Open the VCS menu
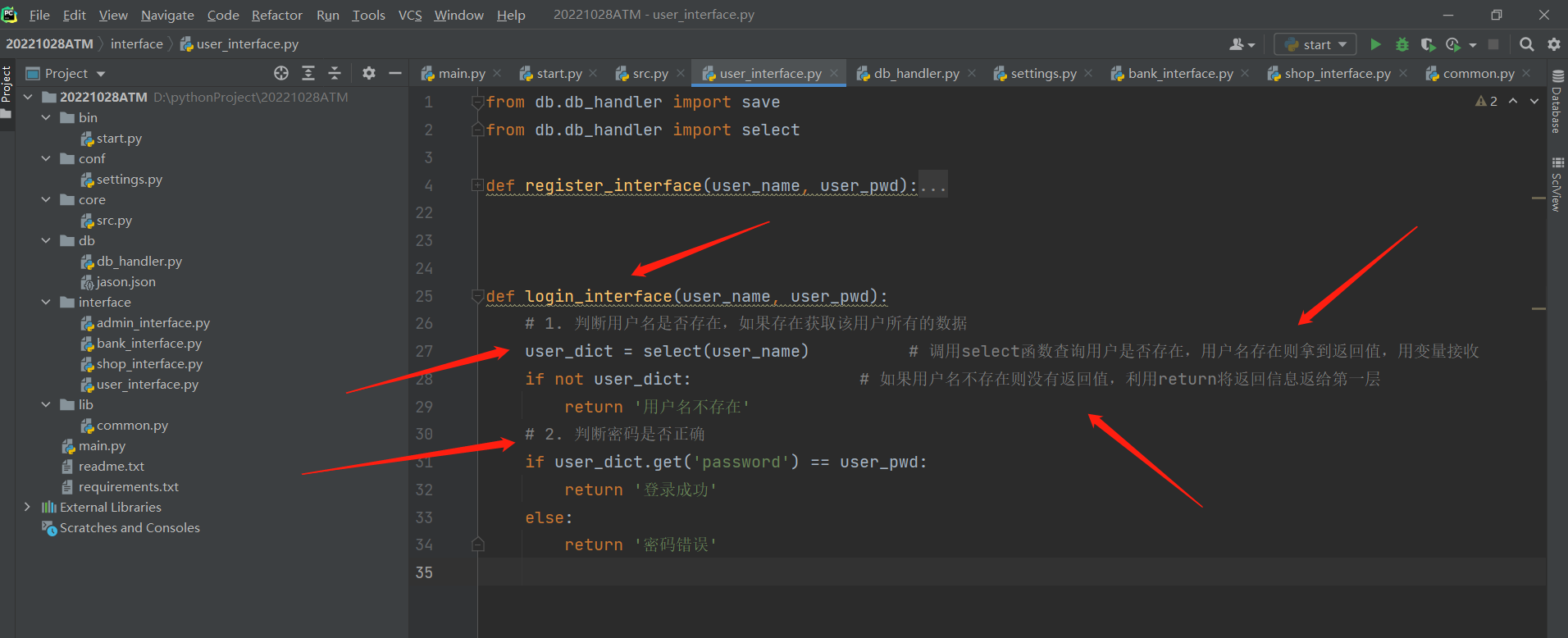Viewport: 1568px width, 638px height. [x=410, y=15]
